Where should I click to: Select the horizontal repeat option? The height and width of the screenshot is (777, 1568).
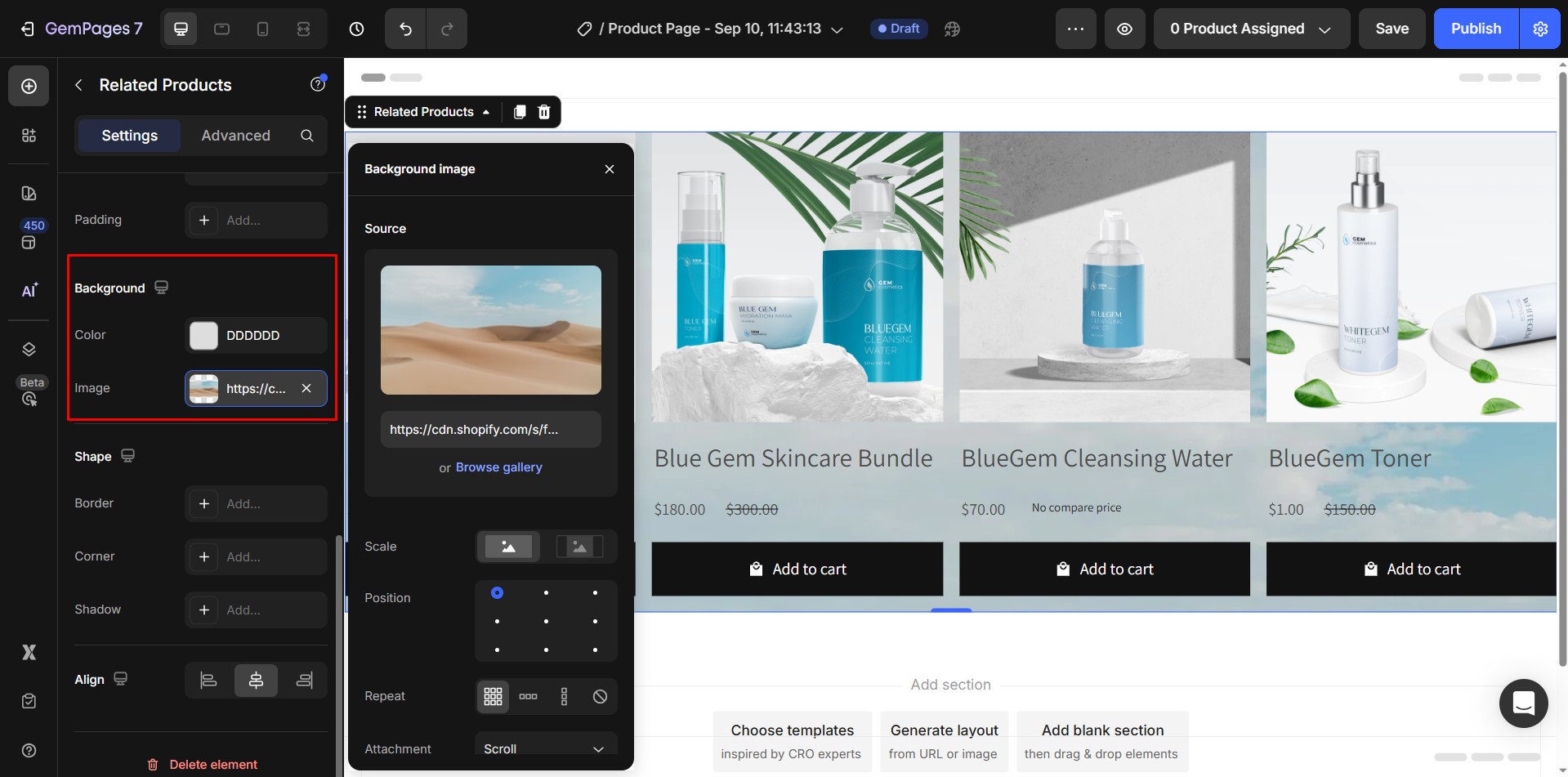pos(528,696)
